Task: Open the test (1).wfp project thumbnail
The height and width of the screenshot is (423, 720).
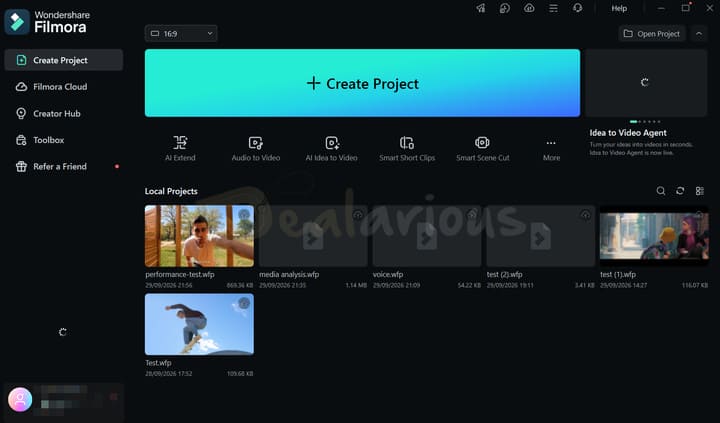Action: coord(654,236)
